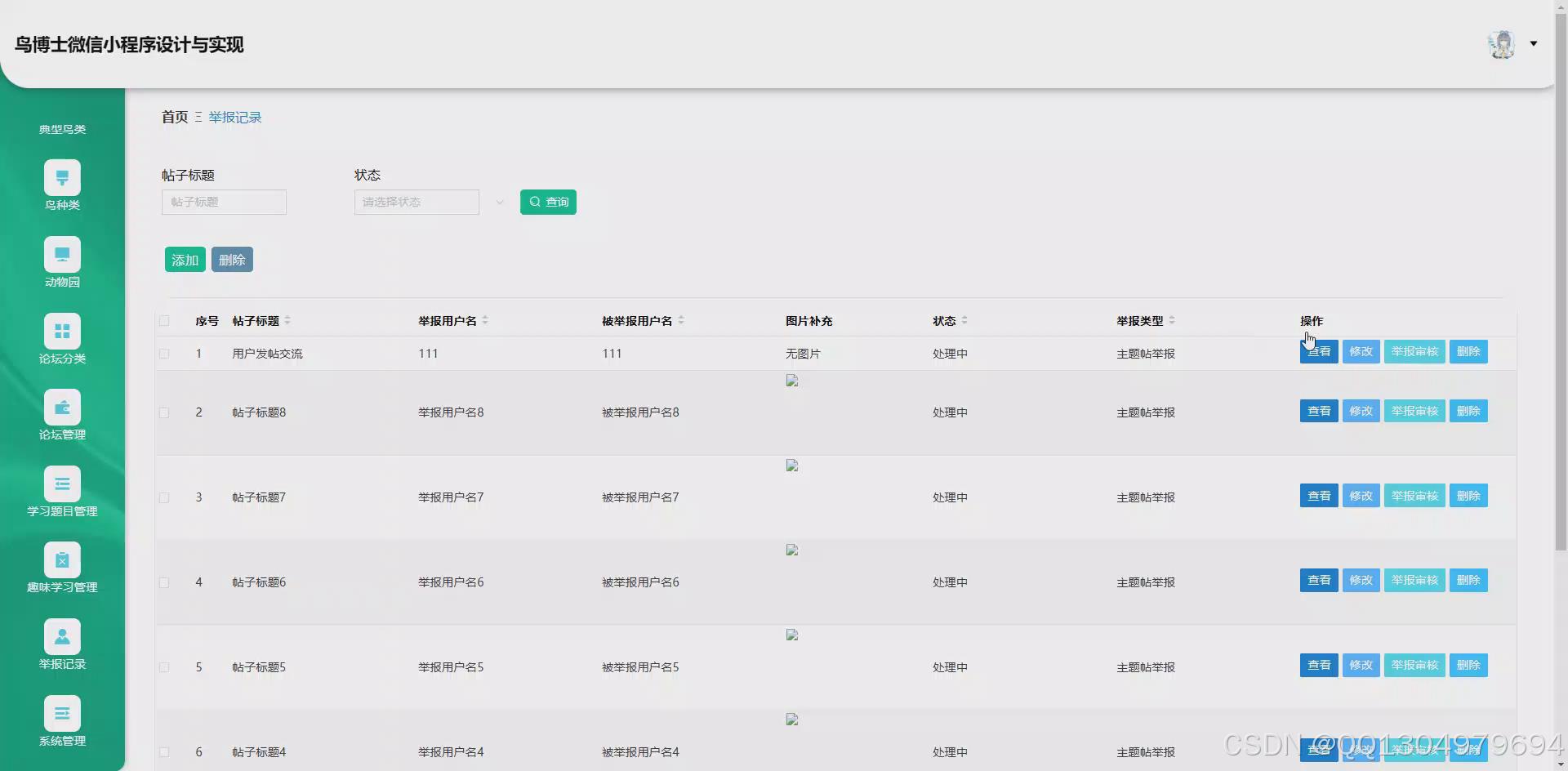Click the 删除 button beside 添加

(x=232, y=260)
